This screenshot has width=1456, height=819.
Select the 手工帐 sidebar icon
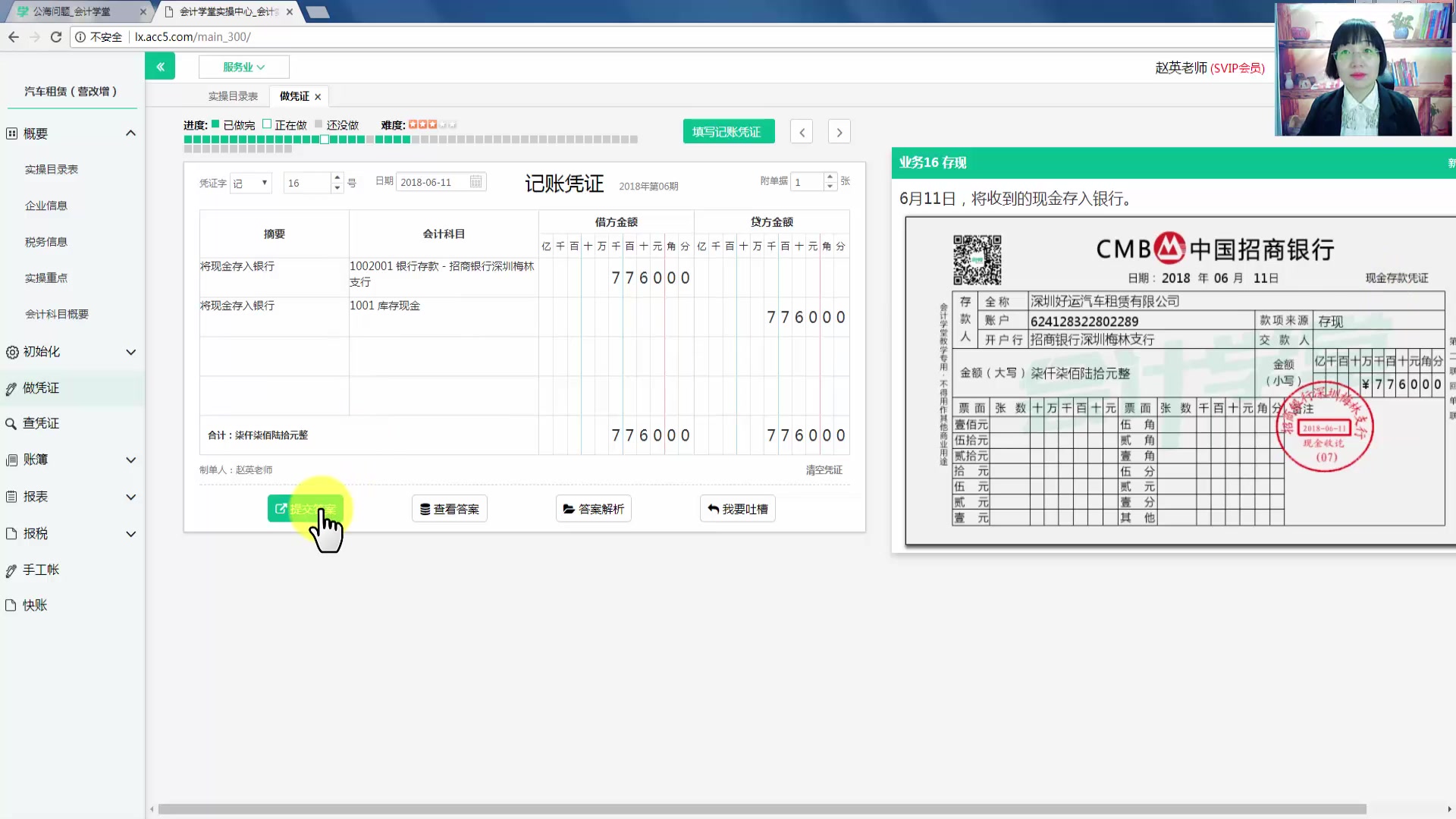pos(11,570)
